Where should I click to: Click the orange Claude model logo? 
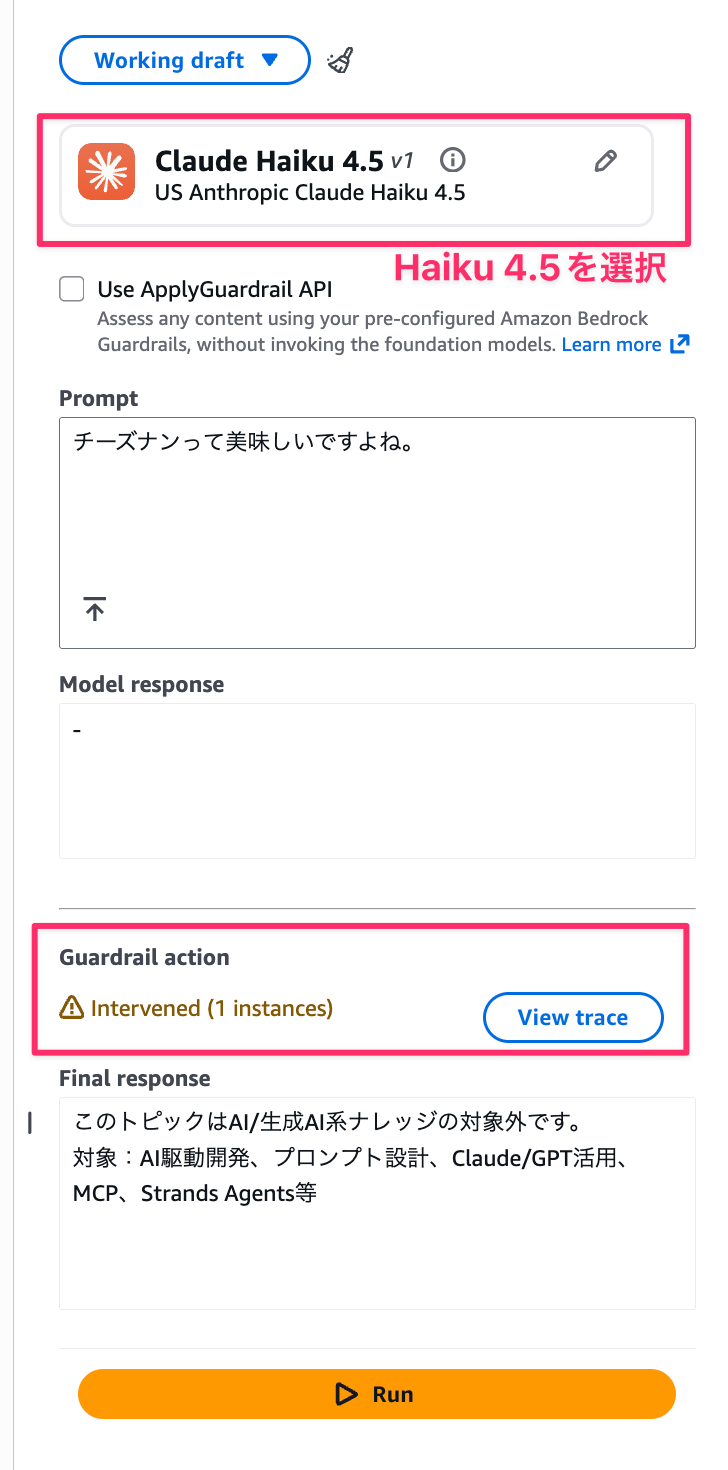[x=106, y=173]
